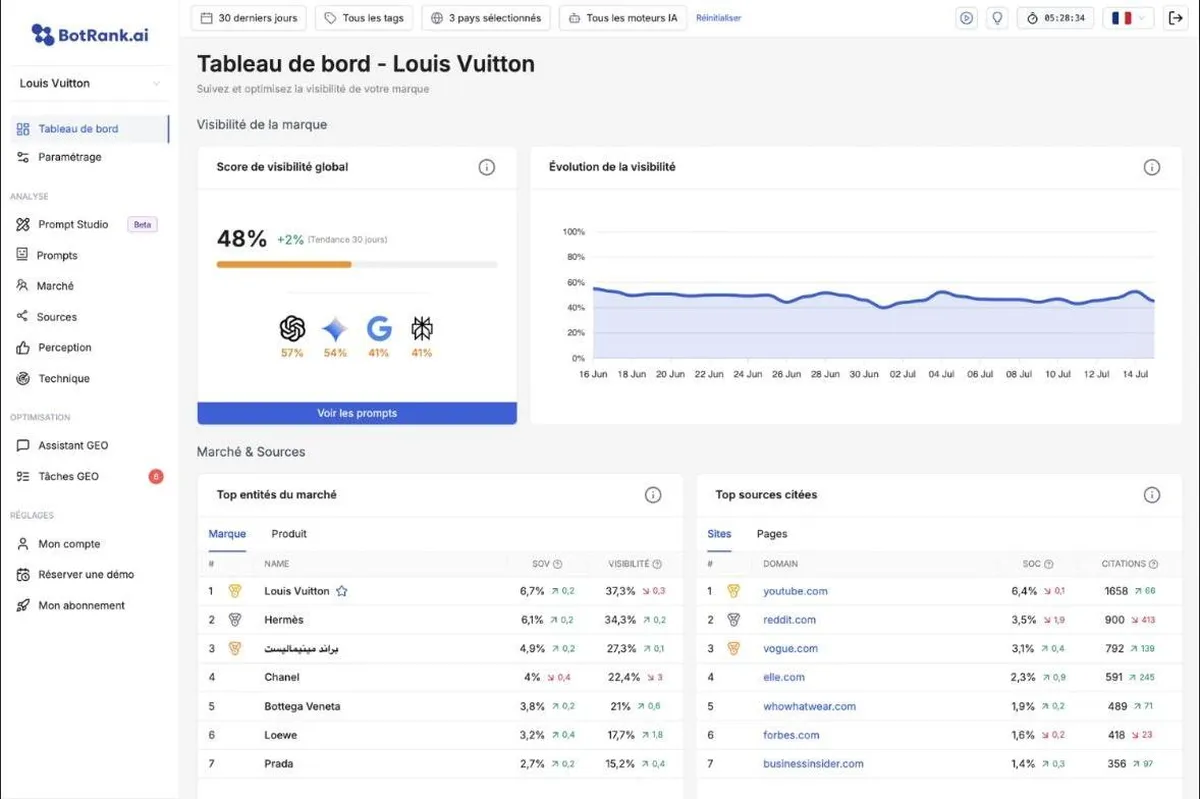The height and width of the screenshot is (799, 1200).
Task: Switch to the Pages tab
Action: point(772,534)
